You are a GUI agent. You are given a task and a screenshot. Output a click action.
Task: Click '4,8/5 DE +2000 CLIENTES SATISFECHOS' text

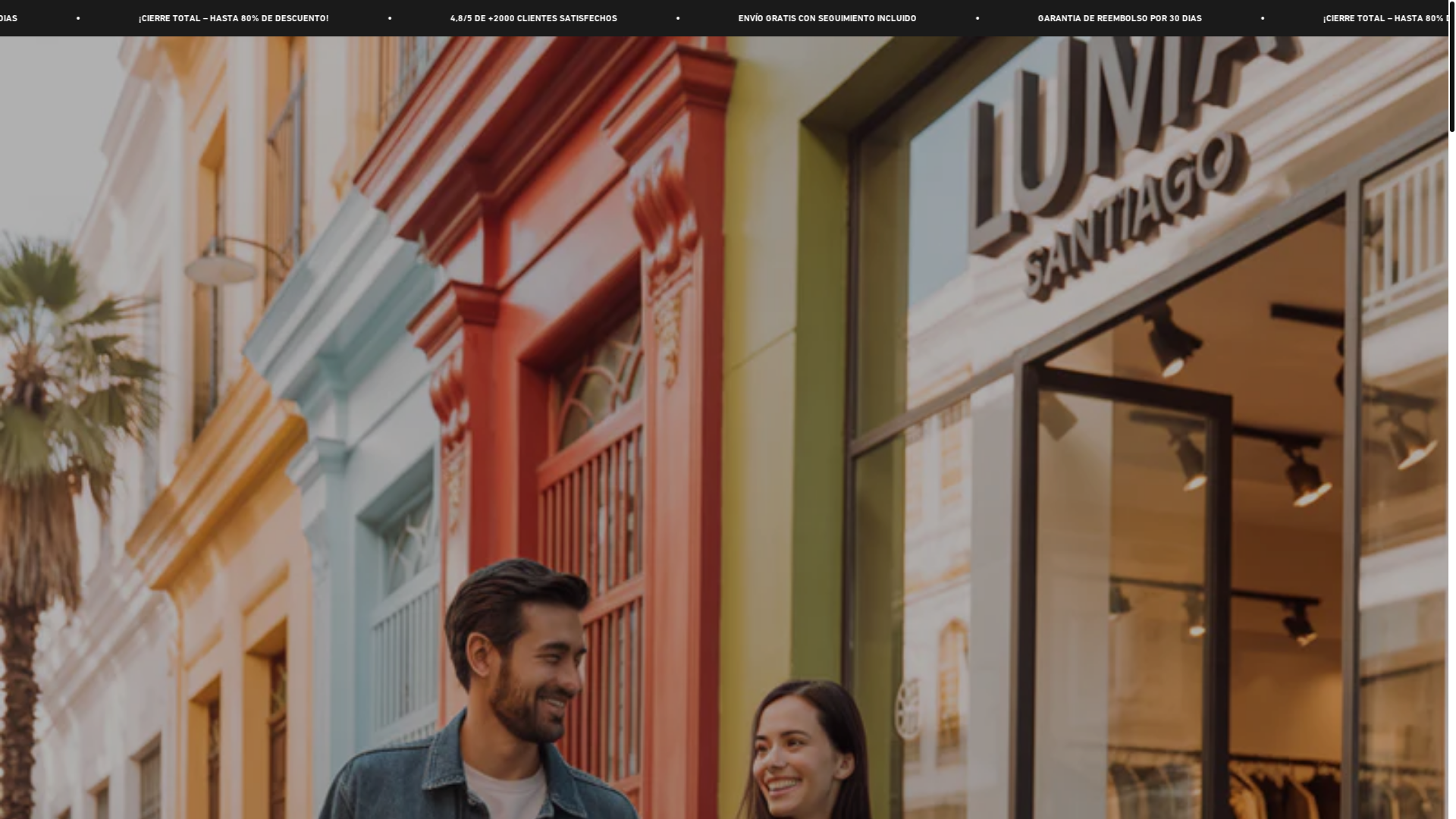tap(533, 18)
